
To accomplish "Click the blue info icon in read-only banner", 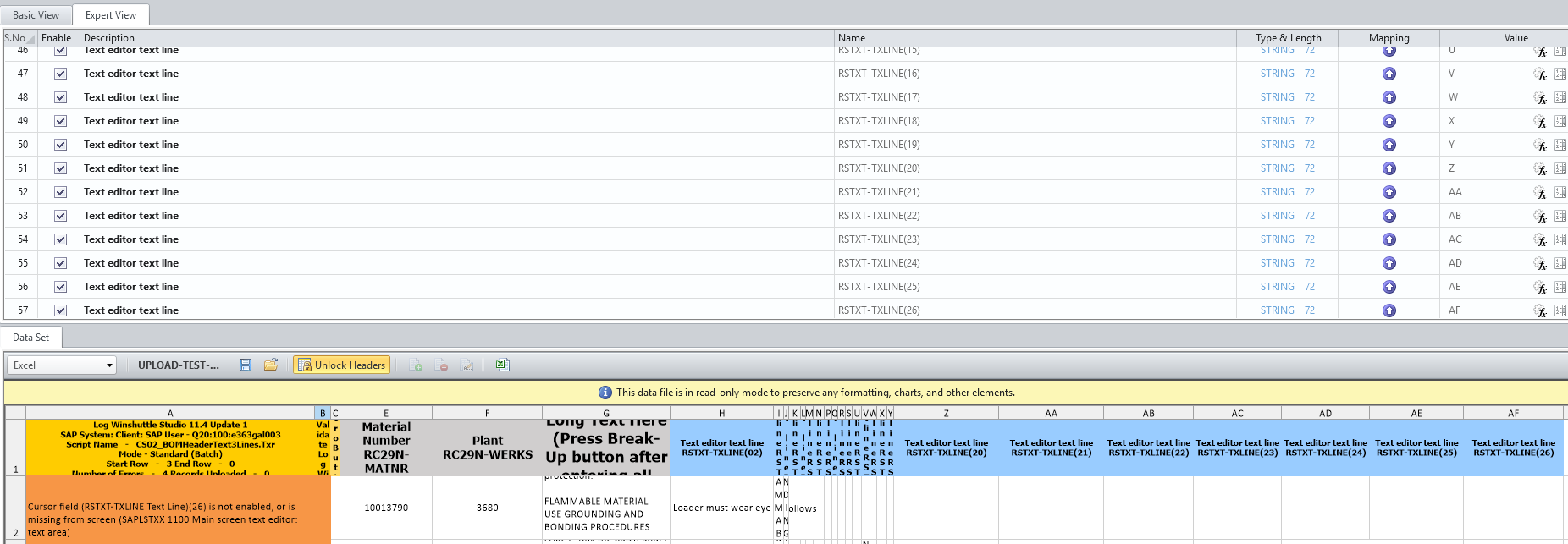I will (605, 393).
